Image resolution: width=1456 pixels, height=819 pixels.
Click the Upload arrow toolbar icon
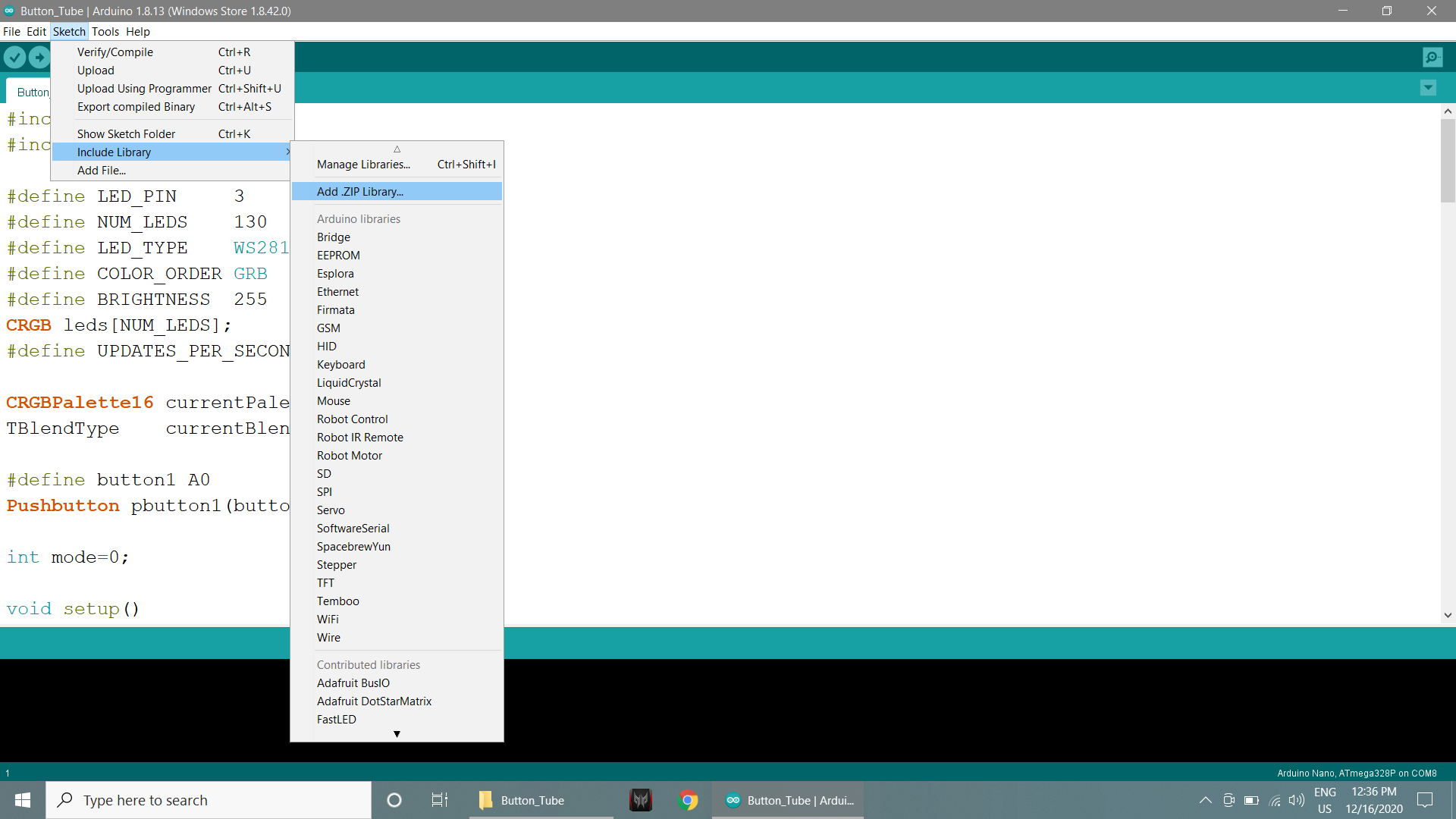pos(39,58)
